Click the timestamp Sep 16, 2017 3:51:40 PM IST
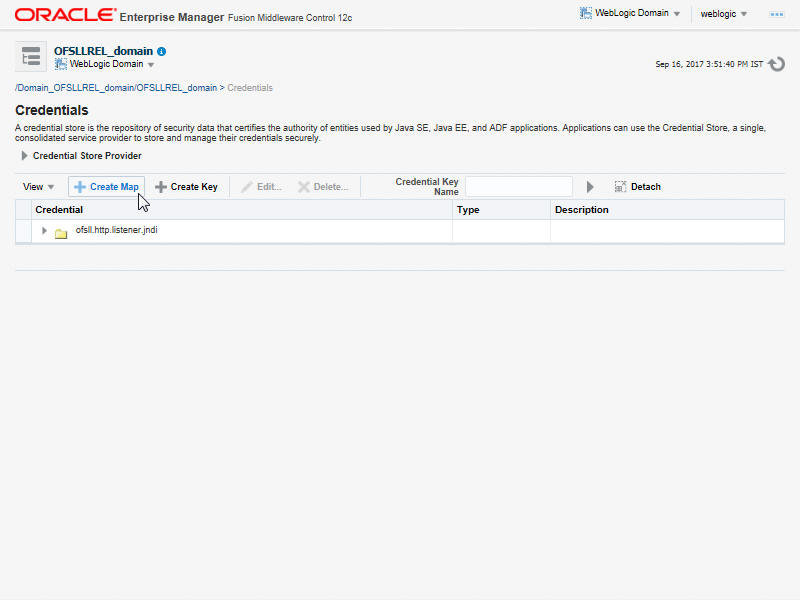 click(709, 64)
